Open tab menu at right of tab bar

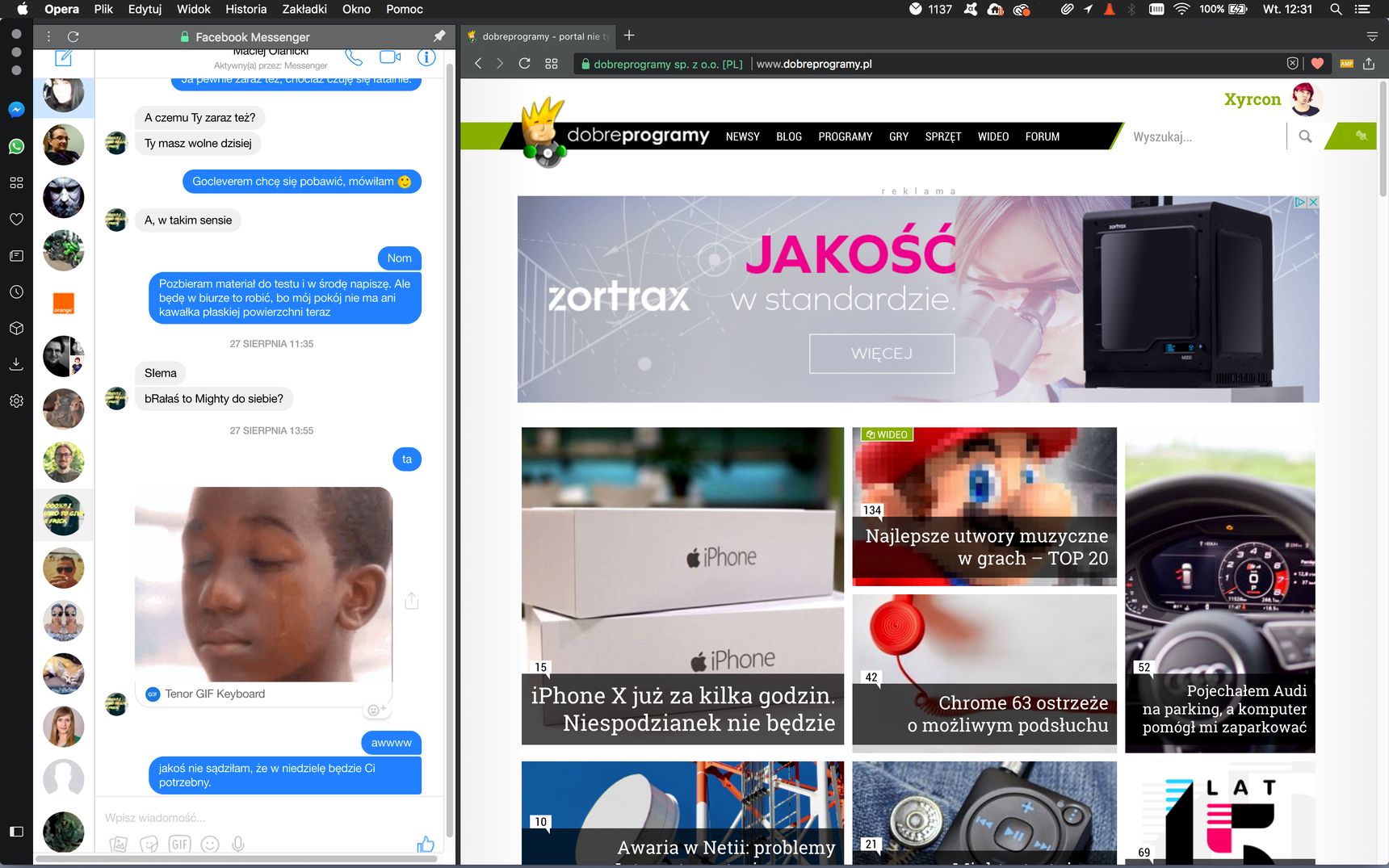coord(1372,36)
